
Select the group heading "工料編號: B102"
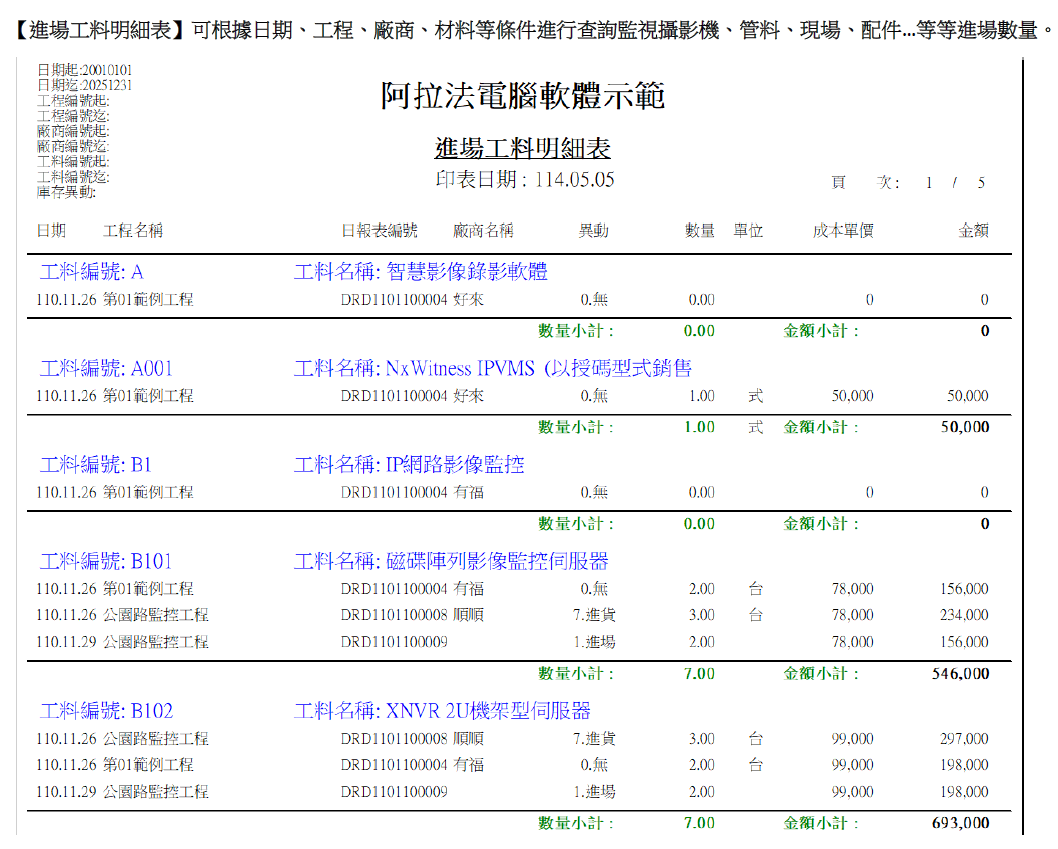pos(107,711)
